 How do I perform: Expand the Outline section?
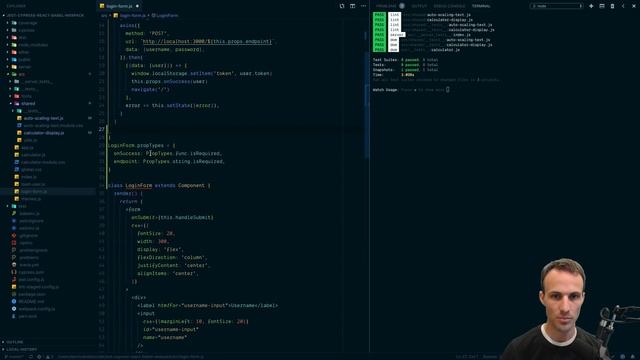click(x=15, y=342)
